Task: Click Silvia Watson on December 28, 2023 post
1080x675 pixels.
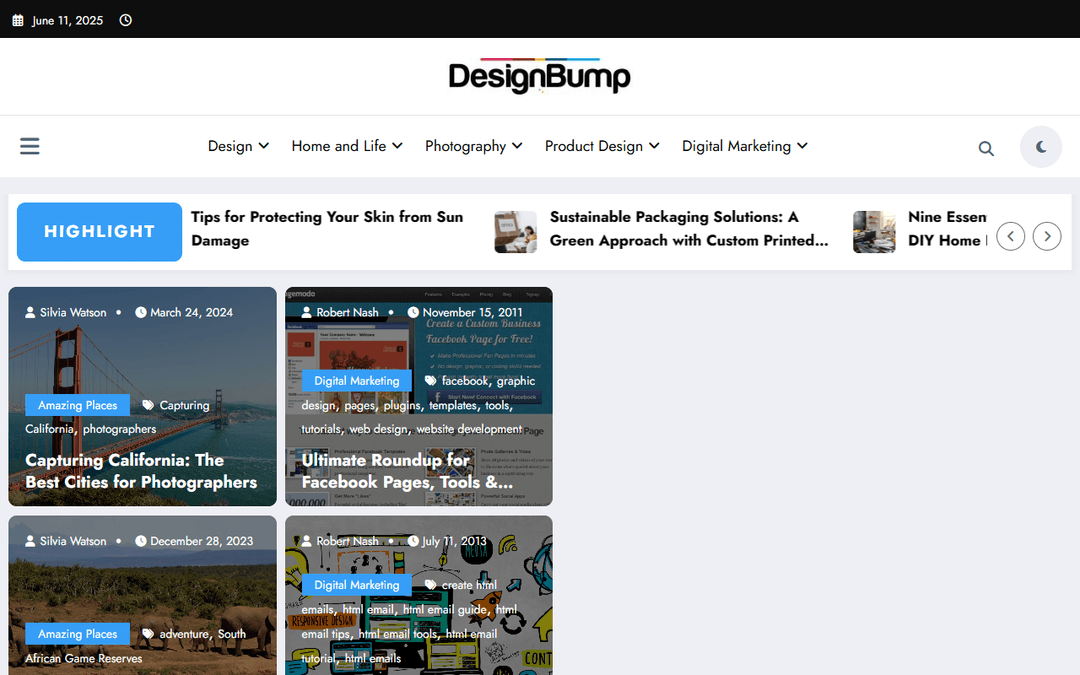Action: [x=73, y=541]
